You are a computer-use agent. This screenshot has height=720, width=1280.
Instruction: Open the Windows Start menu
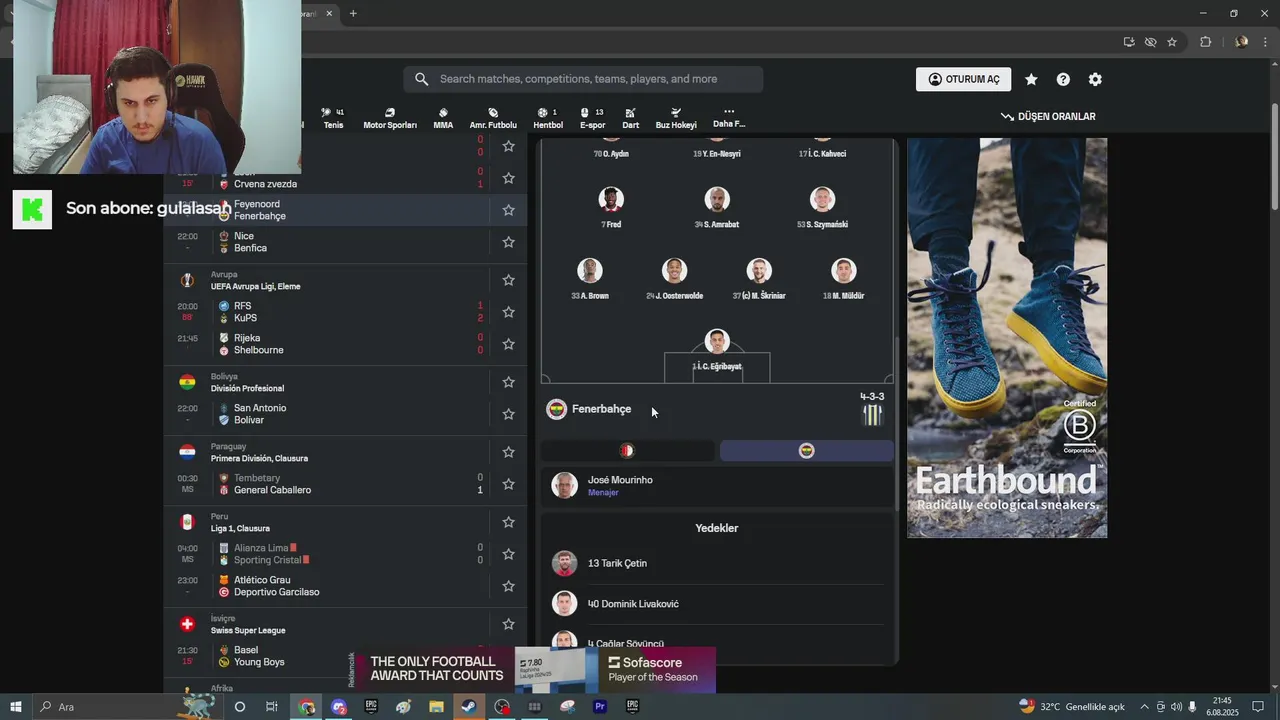(x=16, y=706)
